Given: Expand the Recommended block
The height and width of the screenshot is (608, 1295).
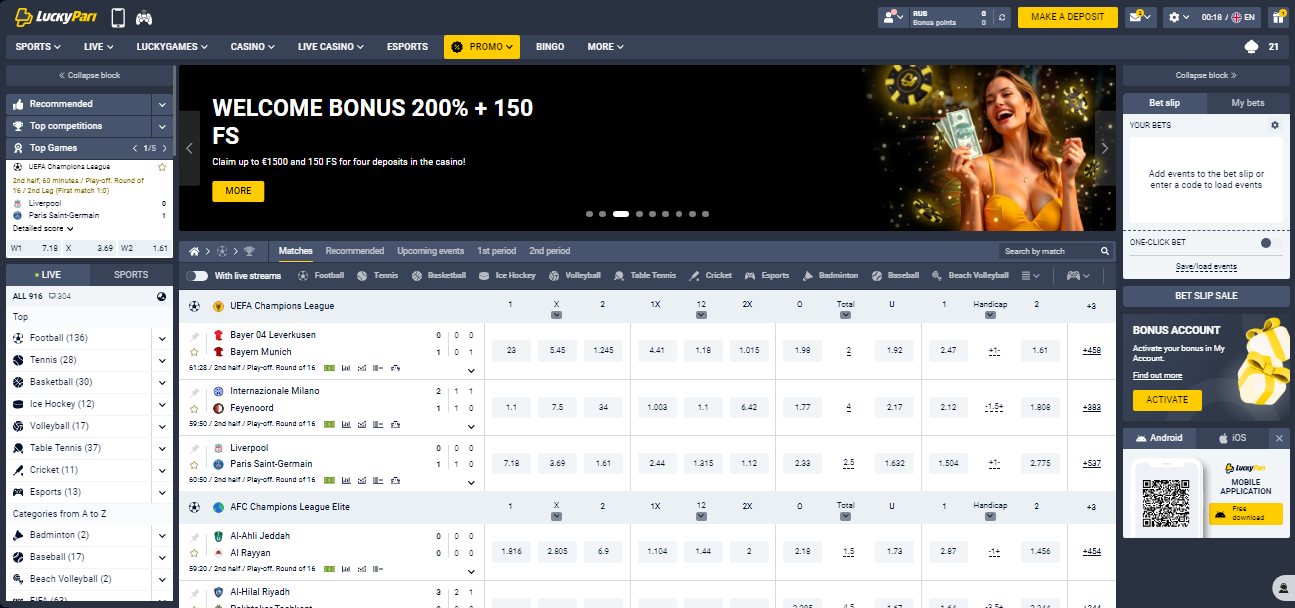Looking at the screenshot, I should [x=162, y=104].
